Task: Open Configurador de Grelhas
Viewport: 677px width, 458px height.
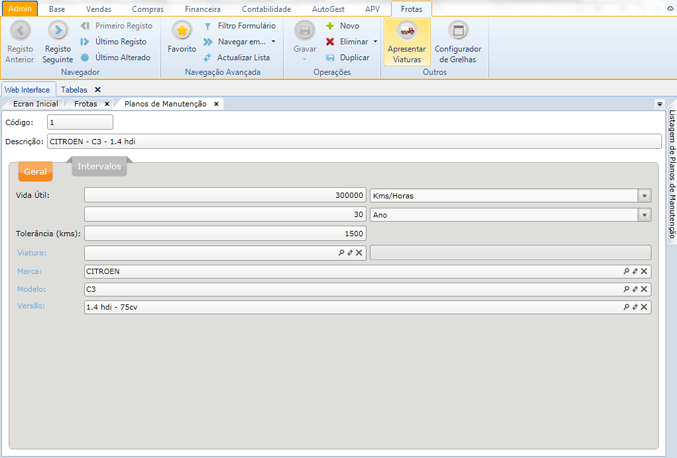Action: pyautogui.click(x=458, y=32)
